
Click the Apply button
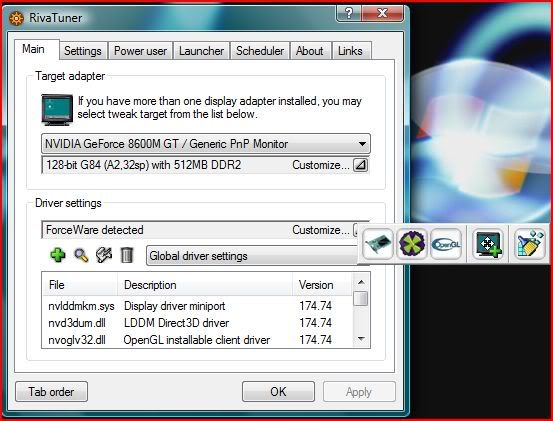(359, 392)
